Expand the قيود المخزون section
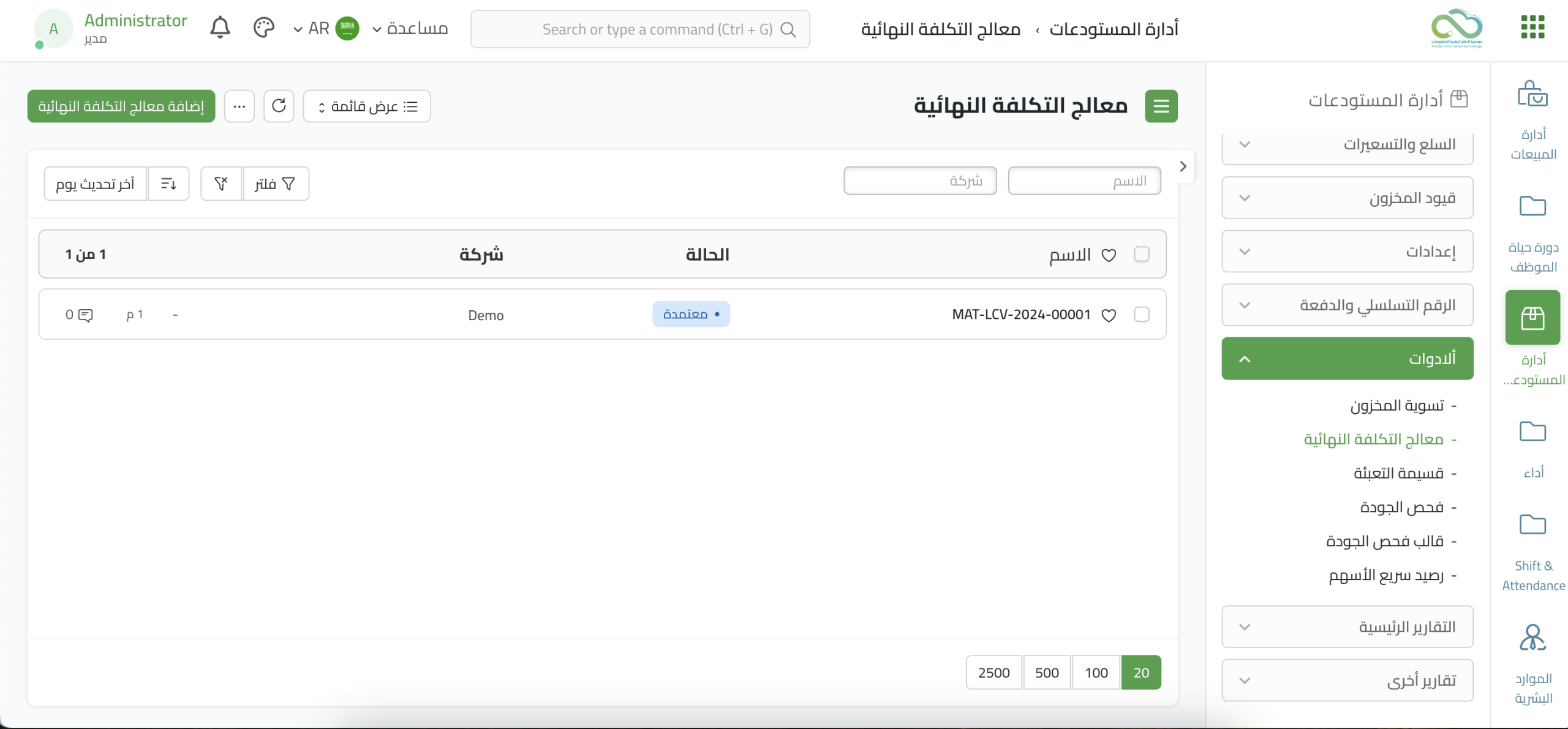This screenshot has width=1568, height=729. (1347, 198)
